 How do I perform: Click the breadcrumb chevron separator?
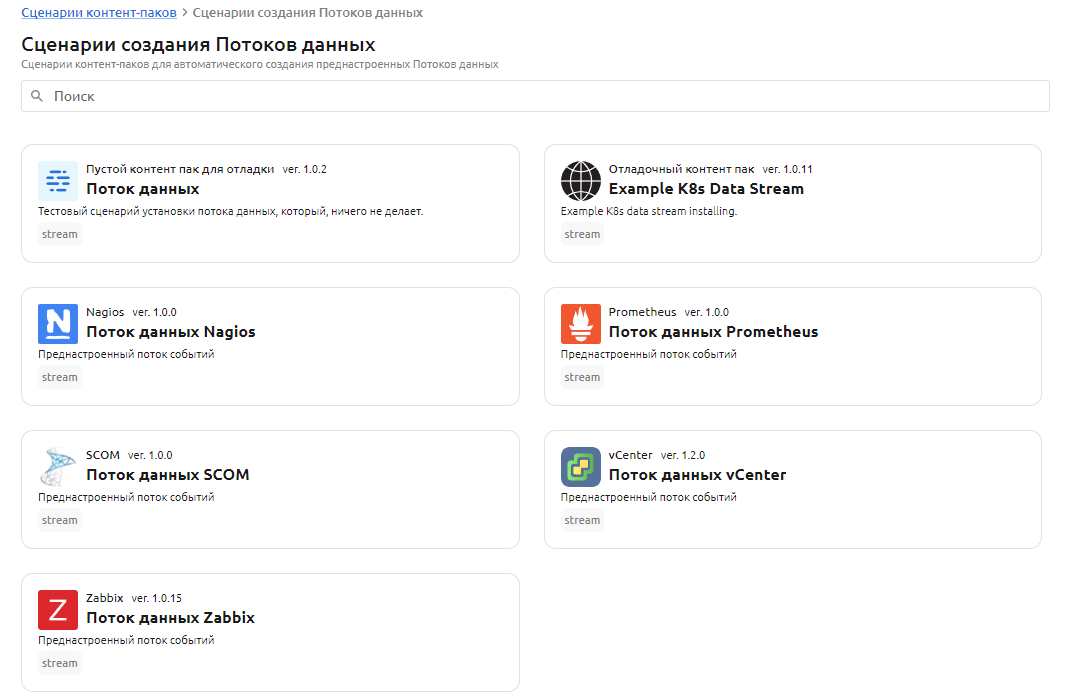tap(185, 13)
